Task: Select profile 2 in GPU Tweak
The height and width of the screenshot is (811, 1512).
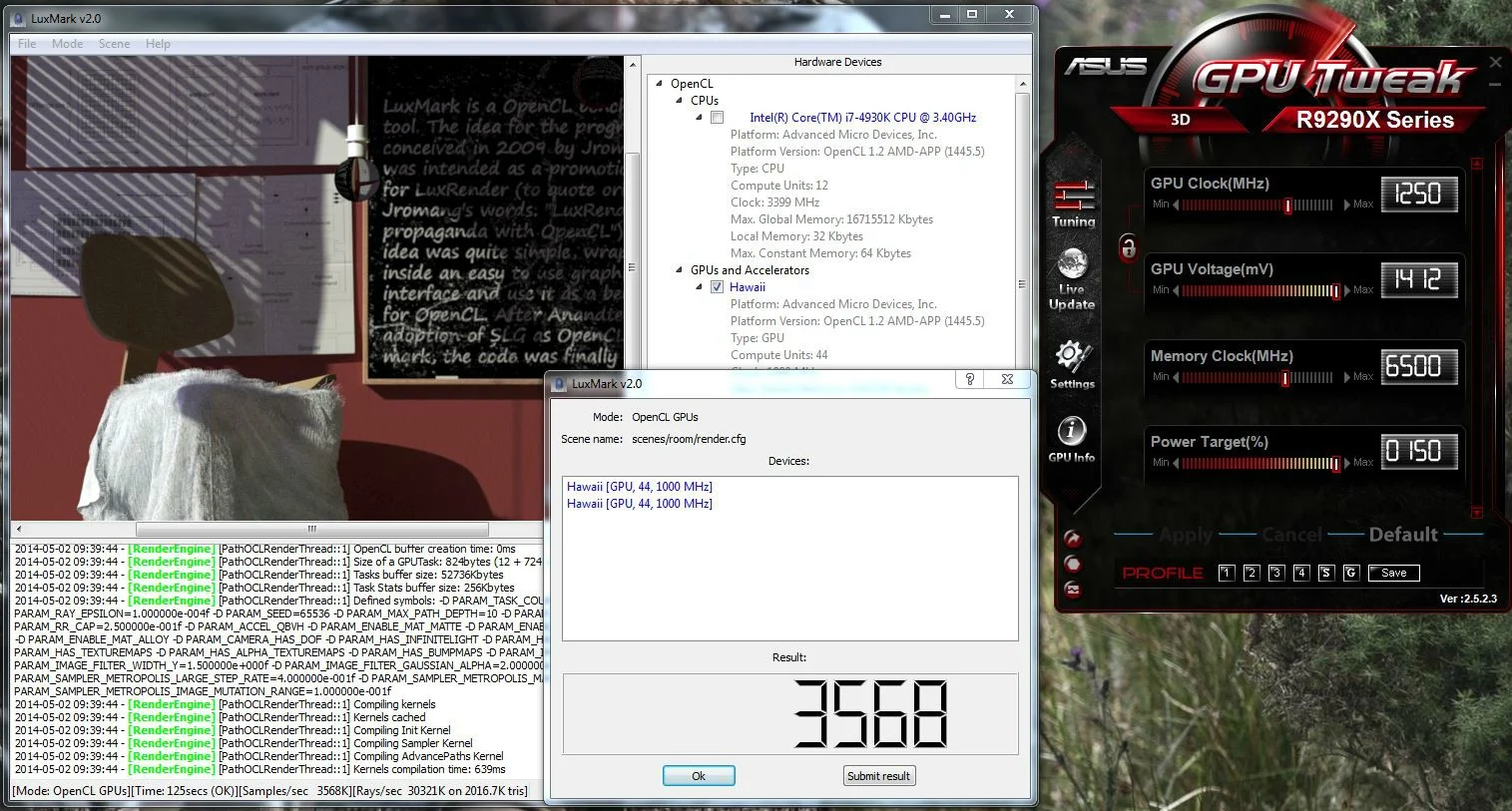Action: (x=1251, y=573)
